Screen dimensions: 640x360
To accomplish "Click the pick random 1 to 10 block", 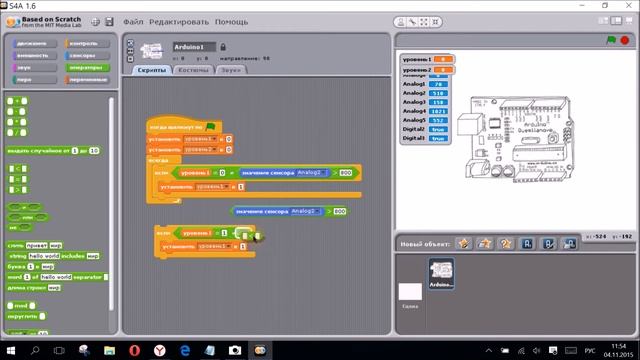I will tap(53, 151).
